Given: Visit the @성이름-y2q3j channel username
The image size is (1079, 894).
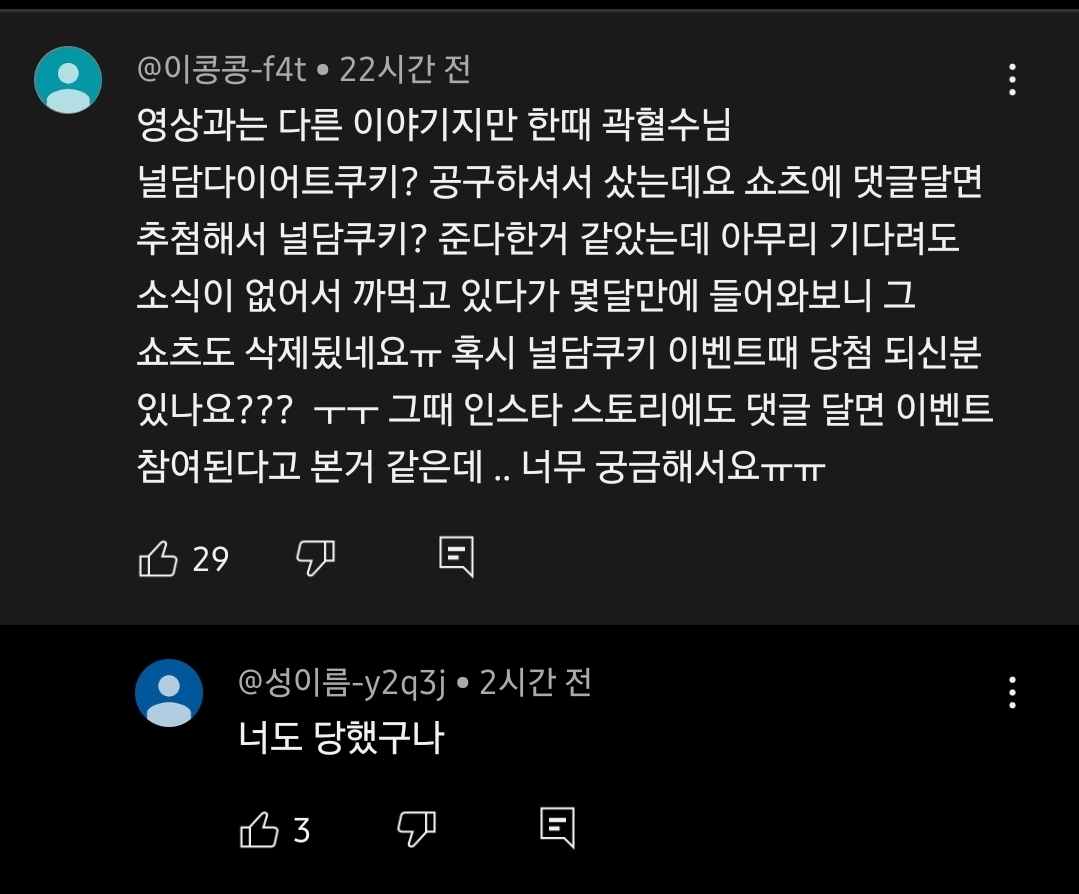Looking at the screenshot, I should pos(342,683).
